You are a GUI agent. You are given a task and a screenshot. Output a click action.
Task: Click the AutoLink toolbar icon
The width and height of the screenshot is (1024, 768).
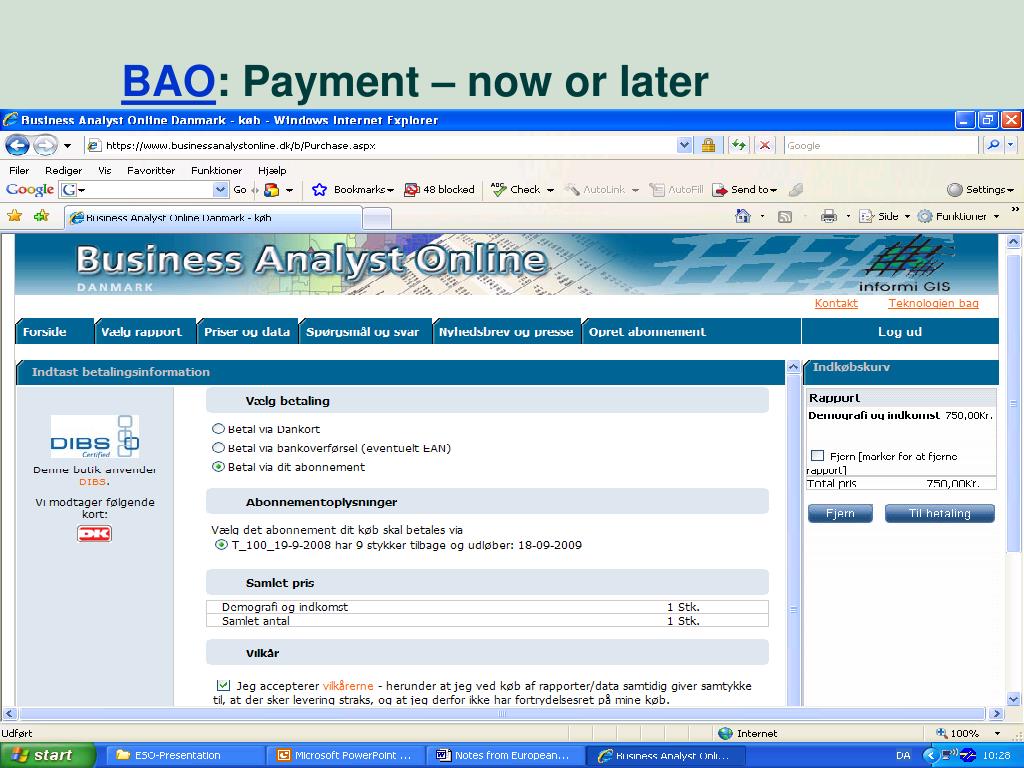(x=572, y=189)
